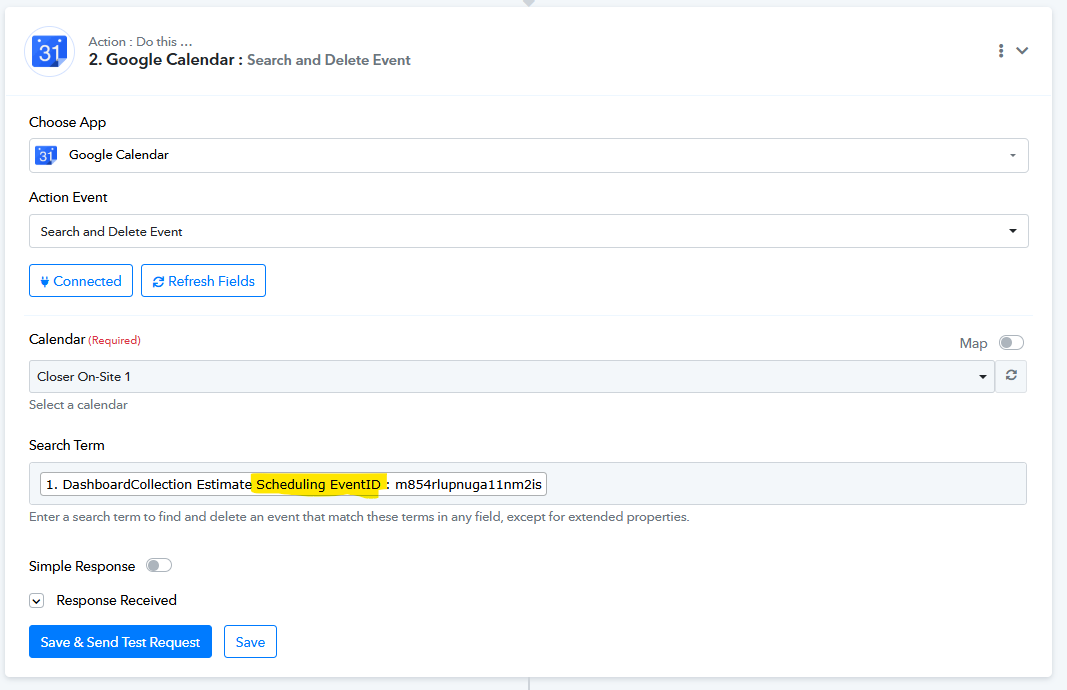The image size is (1067, 690).
Task: Open the three-dot options menu
Action: [1000, 50]
